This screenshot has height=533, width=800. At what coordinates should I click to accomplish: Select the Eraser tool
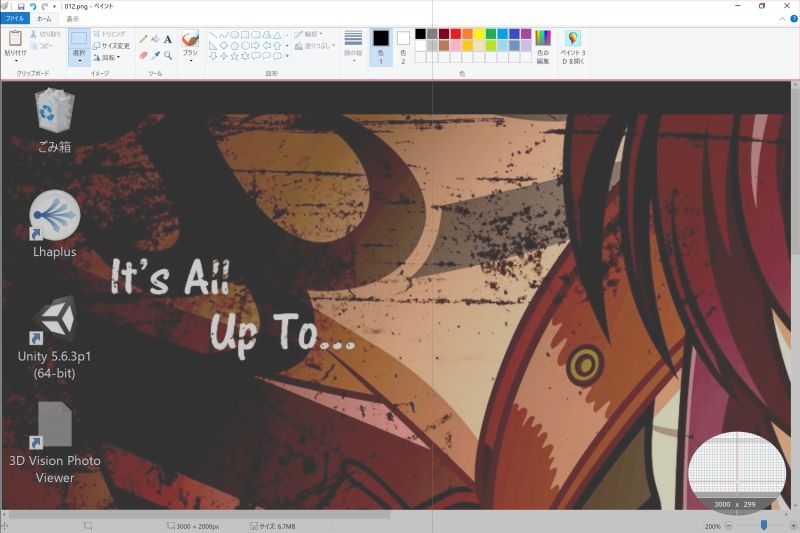coord(143,55)
